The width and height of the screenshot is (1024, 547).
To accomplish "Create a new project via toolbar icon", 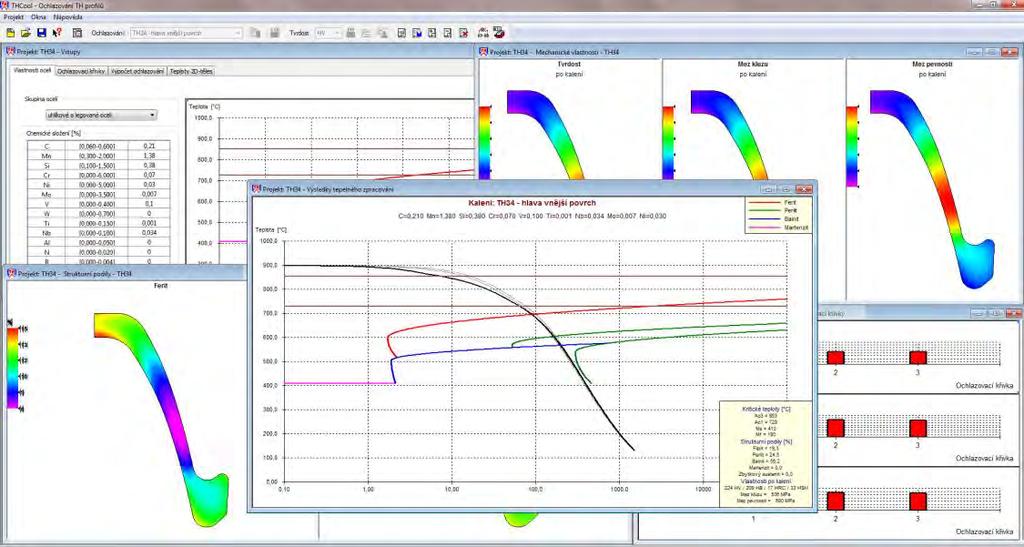I will coord(10,33).
